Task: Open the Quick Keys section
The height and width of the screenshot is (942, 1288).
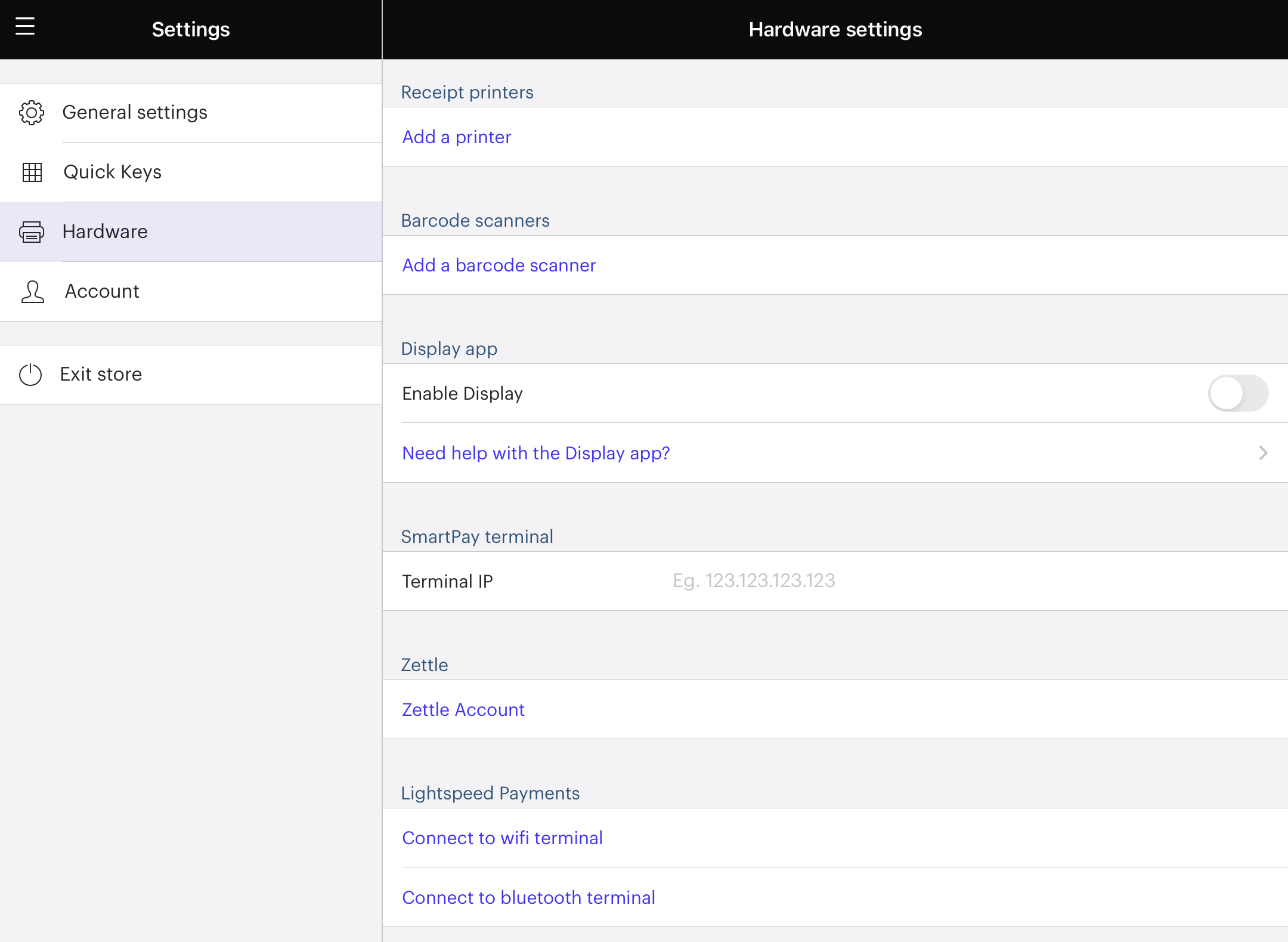Action: point(113,172)
